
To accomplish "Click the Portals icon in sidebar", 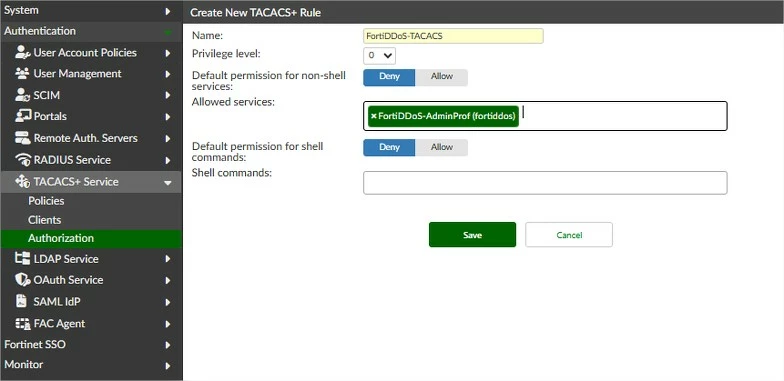I will click(23, 116).
